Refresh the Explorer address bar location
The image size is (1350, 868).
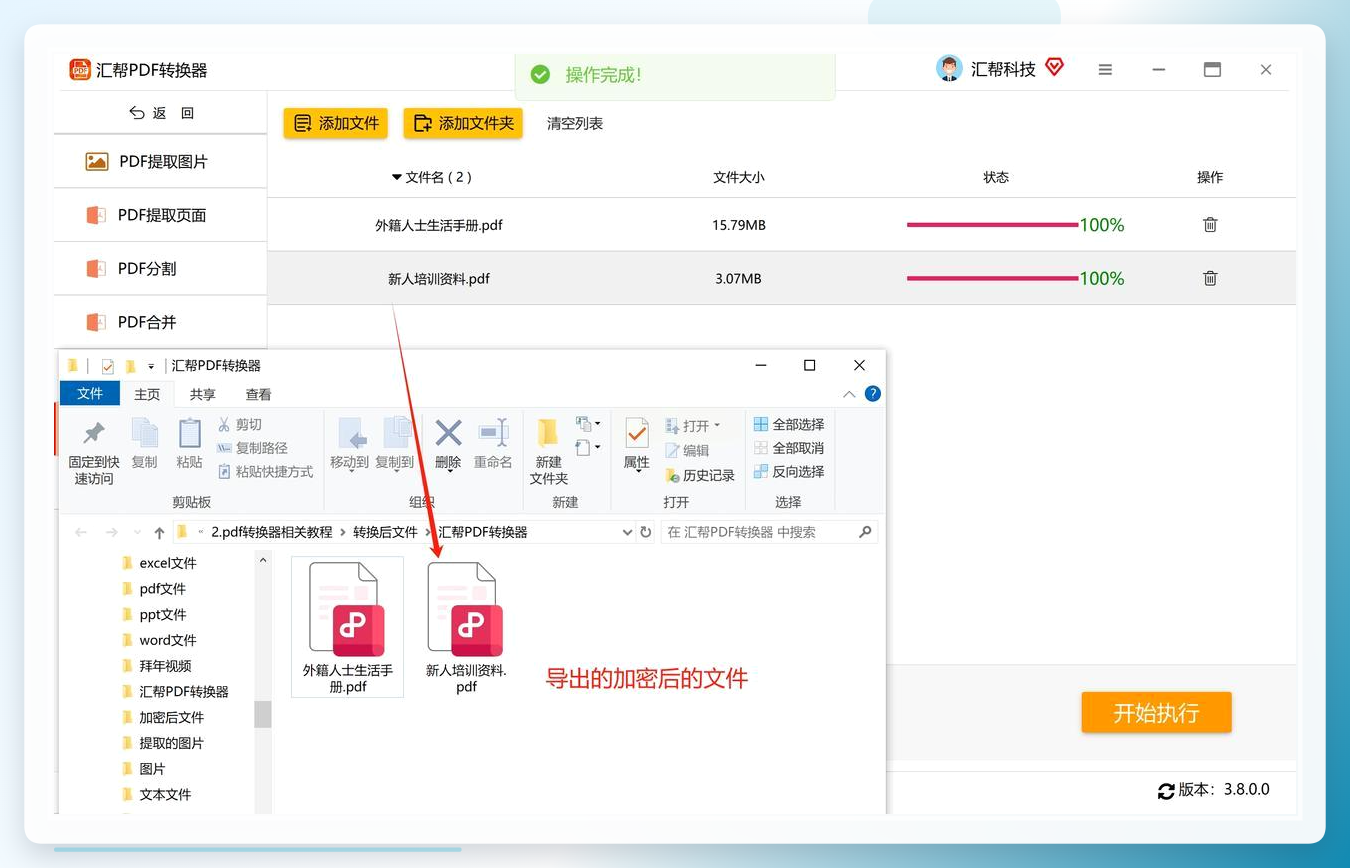coord(646,532)
